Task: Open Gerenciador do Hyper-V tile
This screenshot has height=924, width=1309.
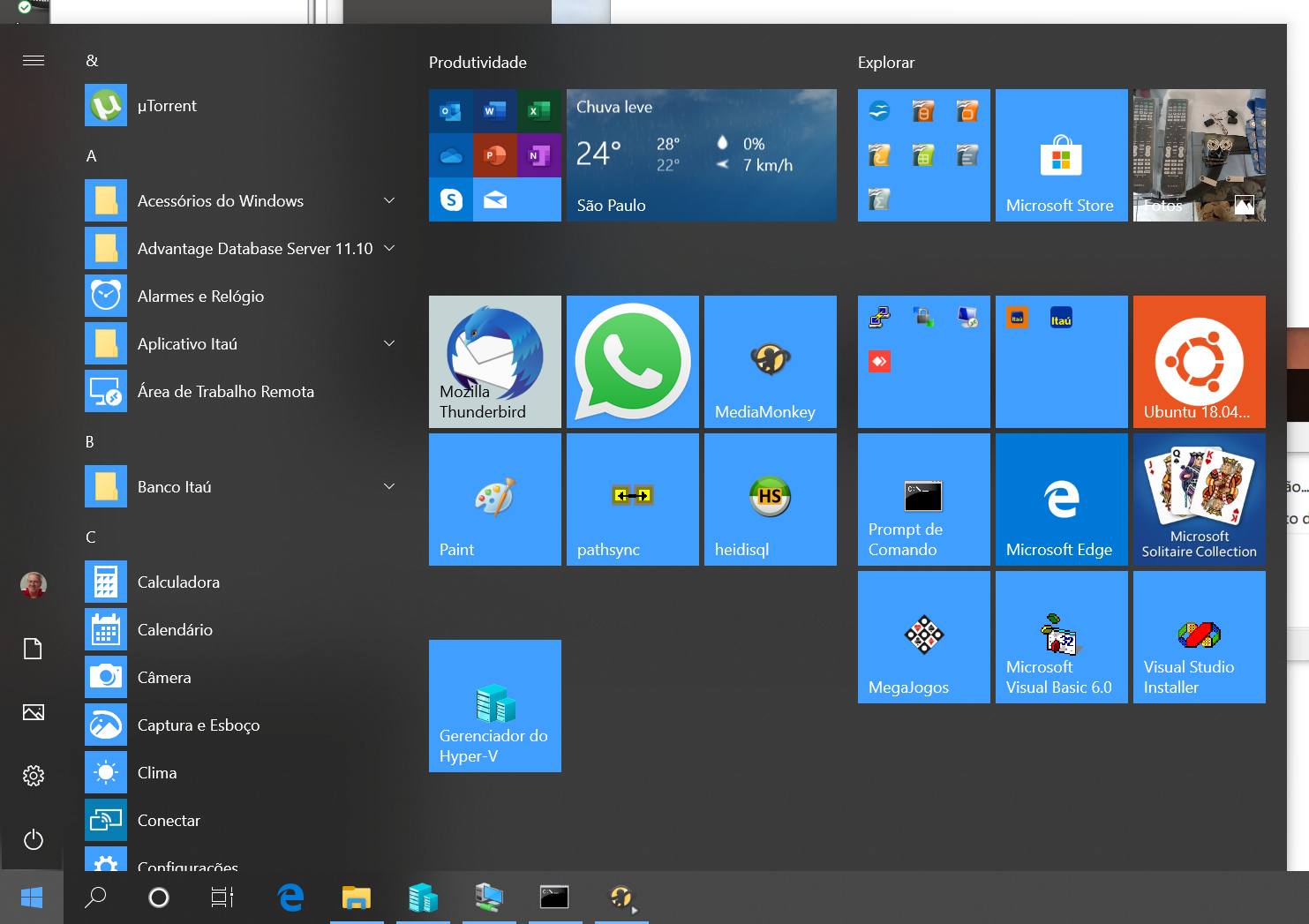Action: coord(494,706)
